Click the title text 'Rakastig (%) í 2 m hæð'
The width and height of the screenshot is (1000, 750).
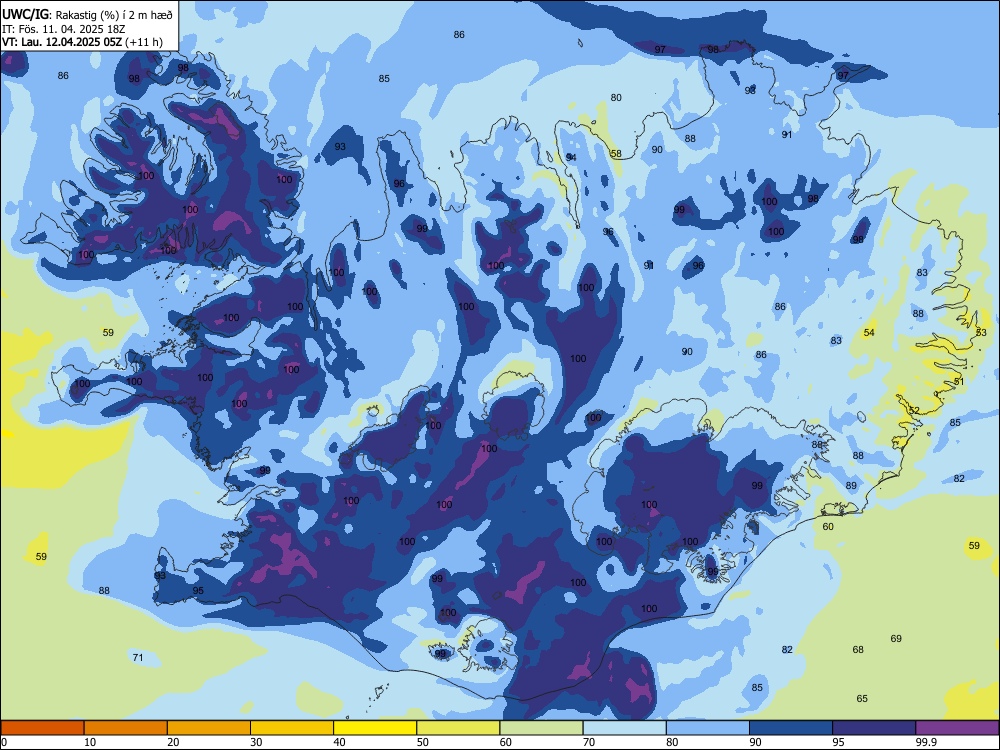point(114,15)
